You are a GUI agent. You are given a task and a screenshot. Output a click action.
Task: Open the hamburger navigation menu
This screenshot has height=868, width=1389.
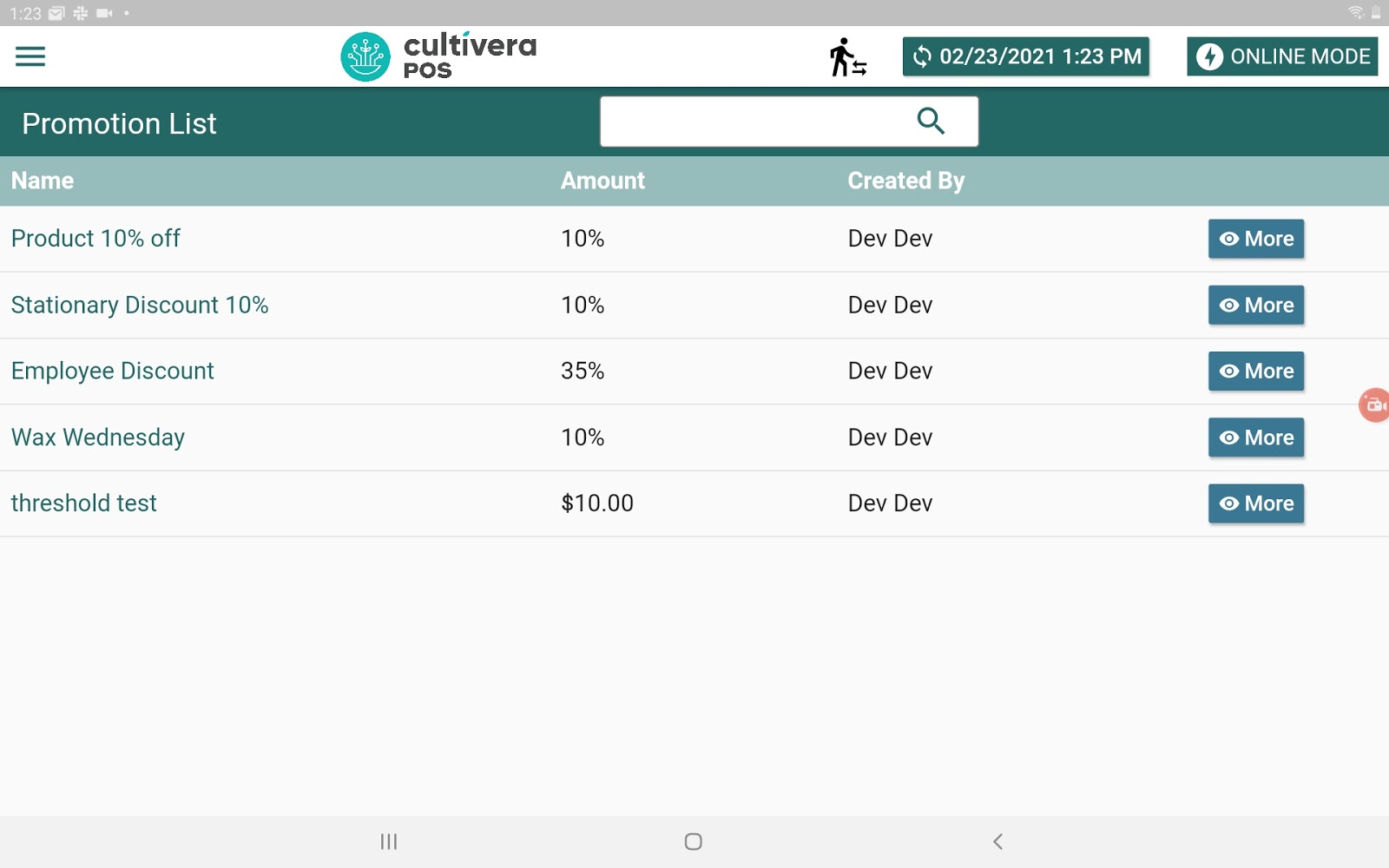(30, 56)
